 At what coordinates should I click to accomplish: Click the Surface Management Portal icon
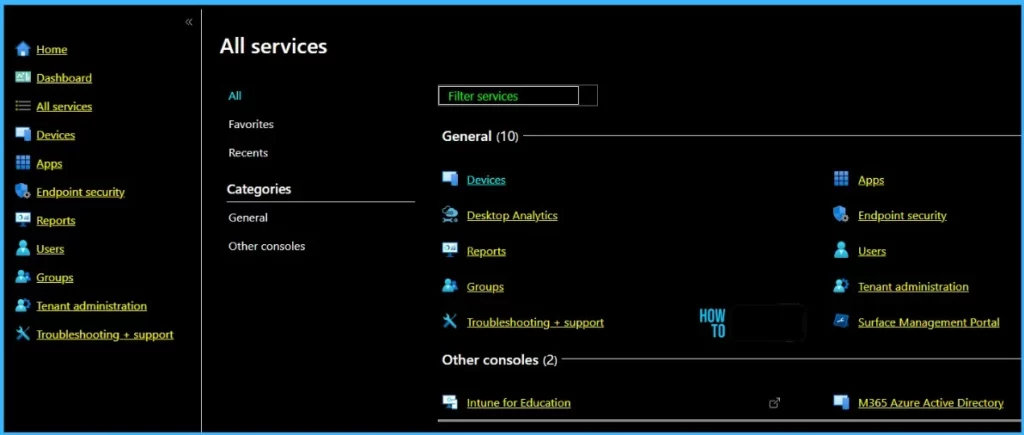pyautogui.click(x=841, y=322)
